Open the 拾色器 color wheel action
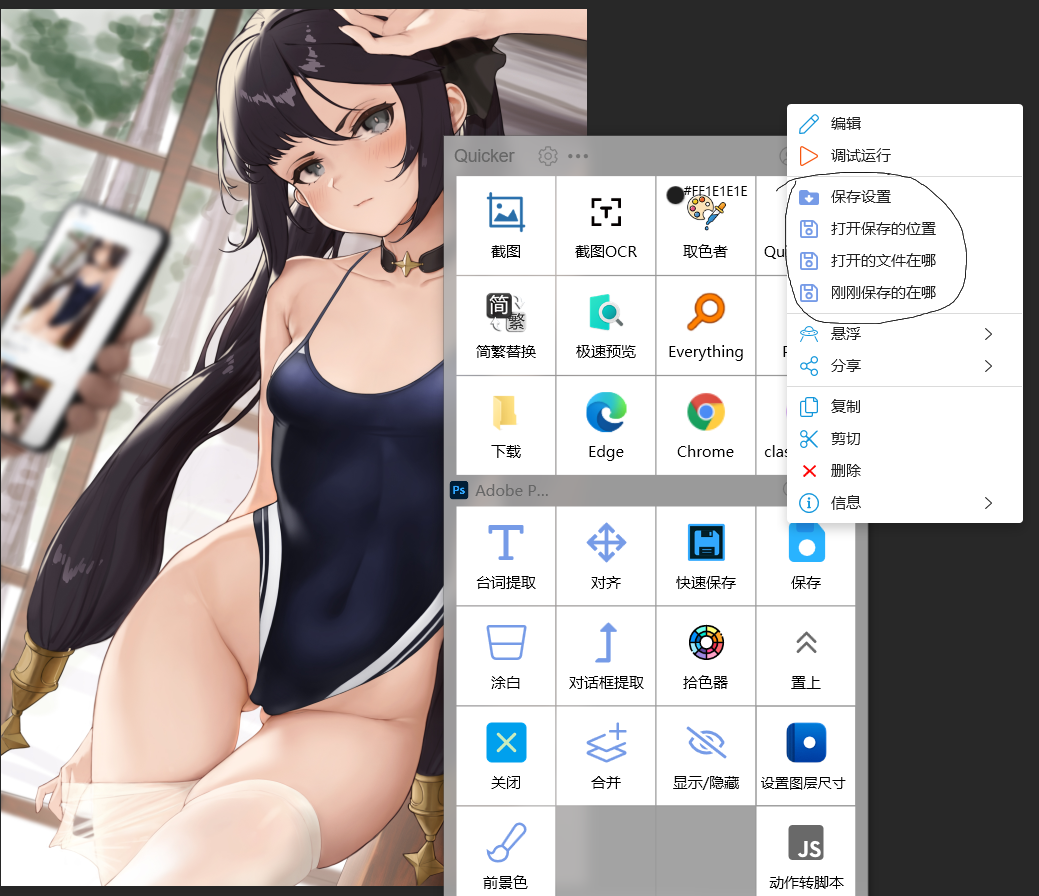Image resolution: width=1039 pixels, height=896 pixels. 706,656
